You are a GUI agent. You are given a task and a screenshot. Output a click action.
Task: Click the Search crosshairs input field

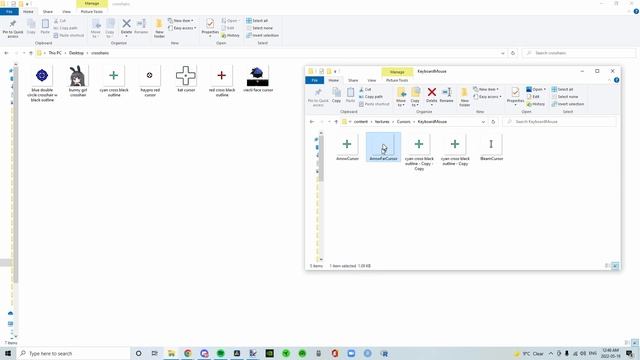[579, 53]
